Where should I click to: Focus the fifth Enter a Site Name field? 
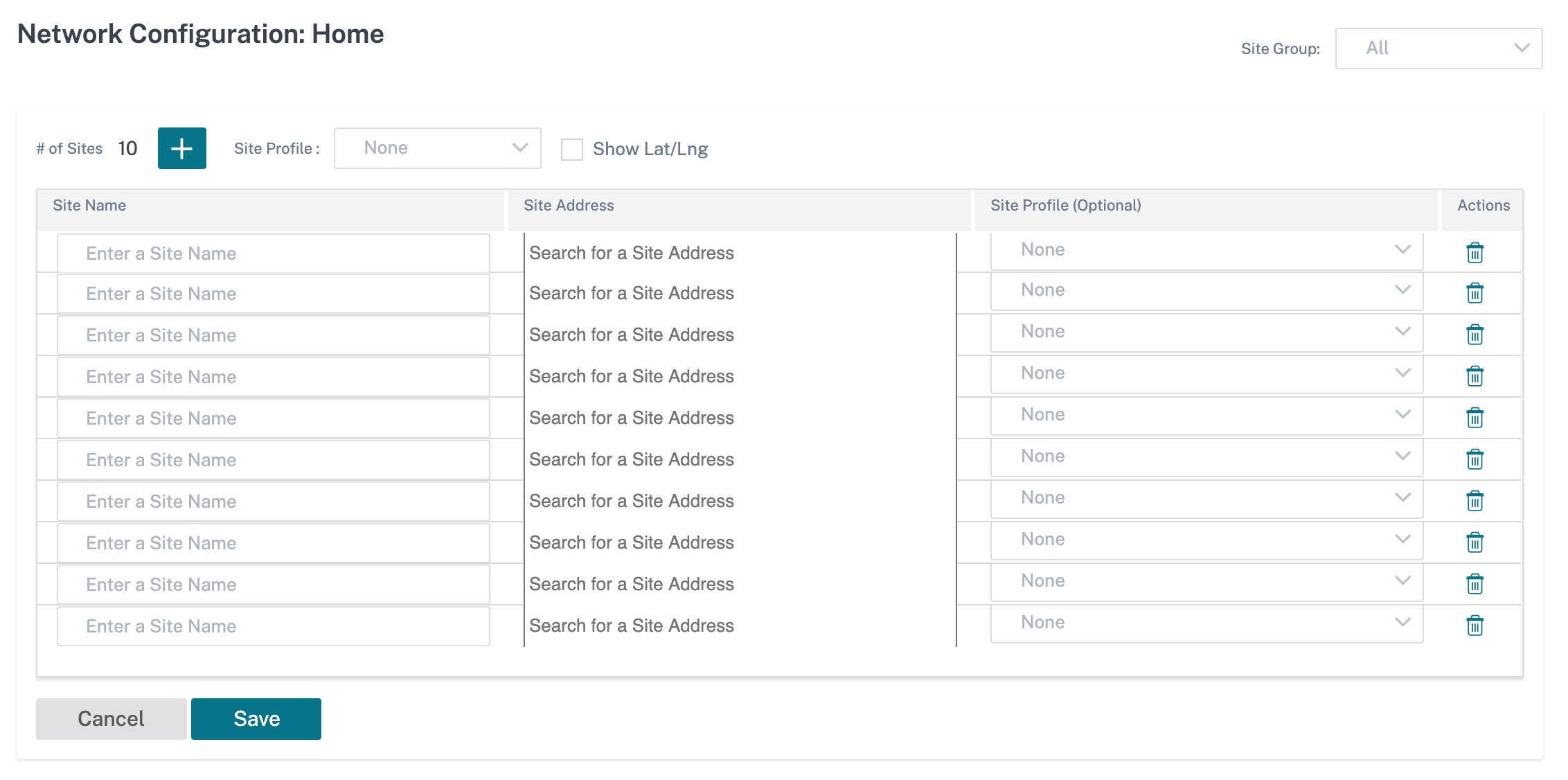[x=274, y=418]
